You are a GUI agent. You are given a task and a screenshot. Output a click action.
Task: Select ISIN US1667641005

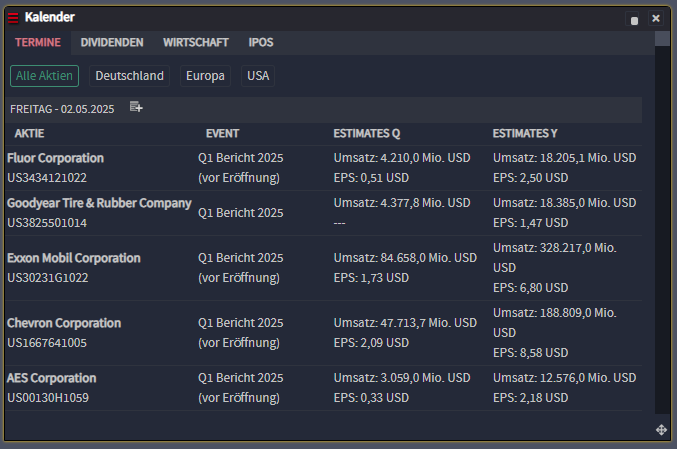point(47,343)
